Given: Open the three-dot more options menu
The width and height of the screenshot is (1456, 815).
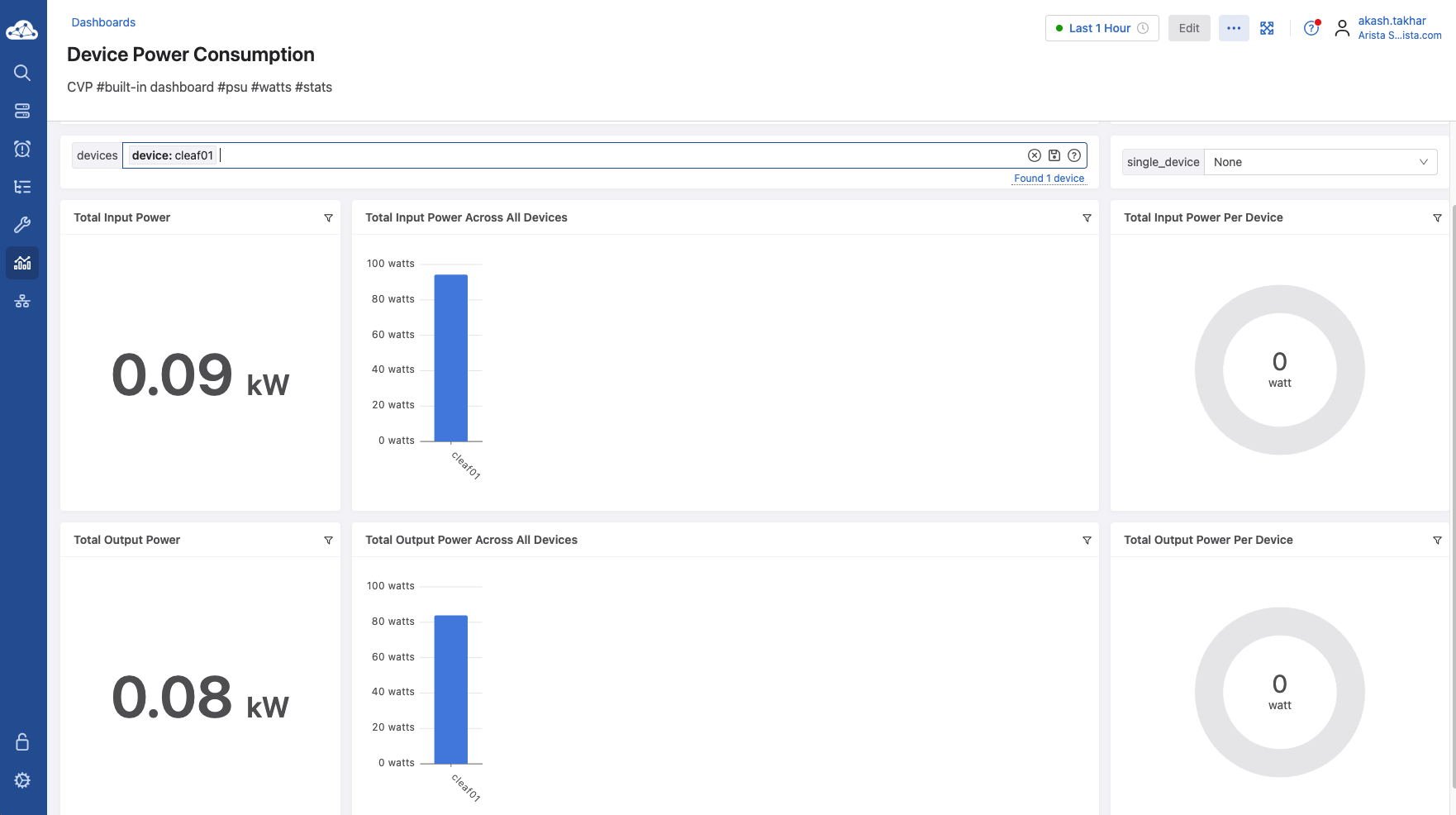Looking at the screenshot, I should pos(1234,28).
